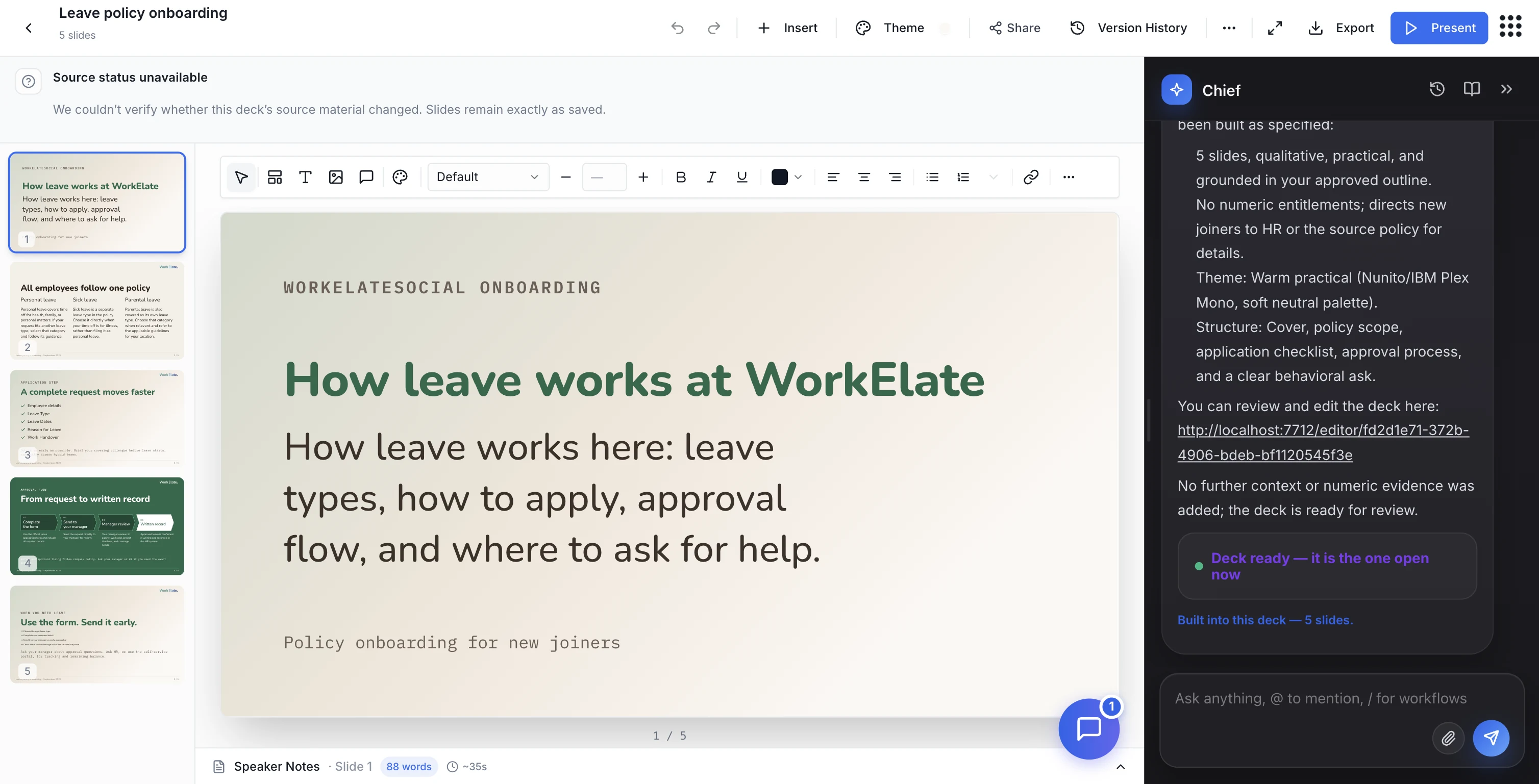Select slide 5 'Use the form. Send it early.'

[97, 634]
